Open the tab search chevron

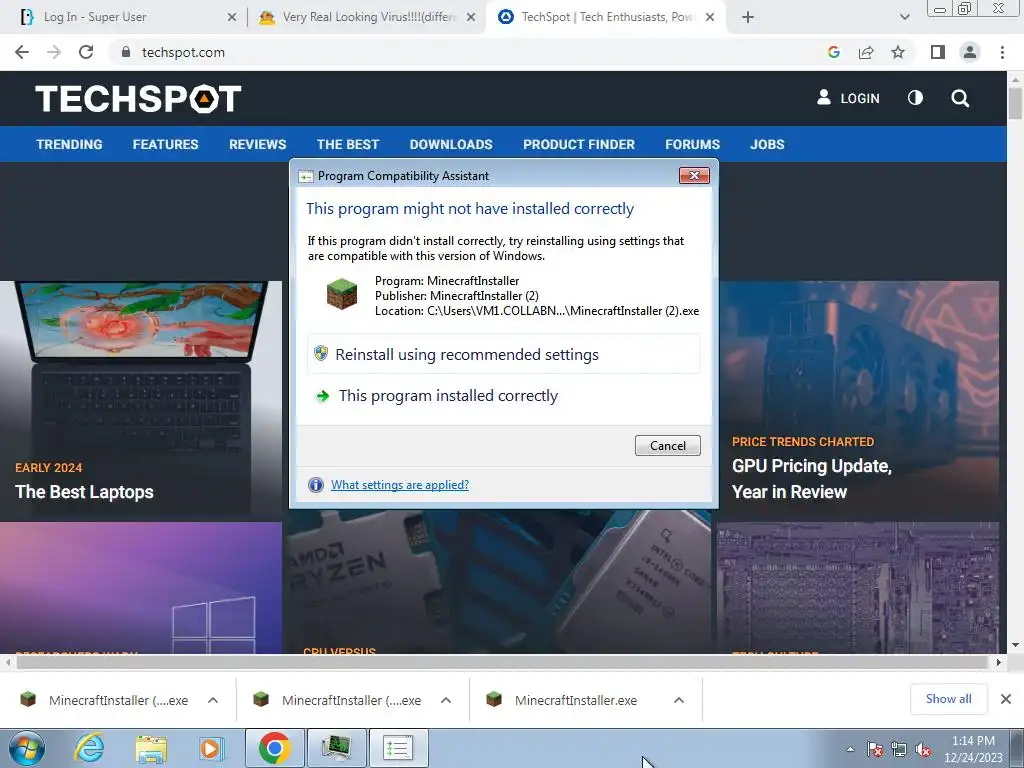point(904,17)
